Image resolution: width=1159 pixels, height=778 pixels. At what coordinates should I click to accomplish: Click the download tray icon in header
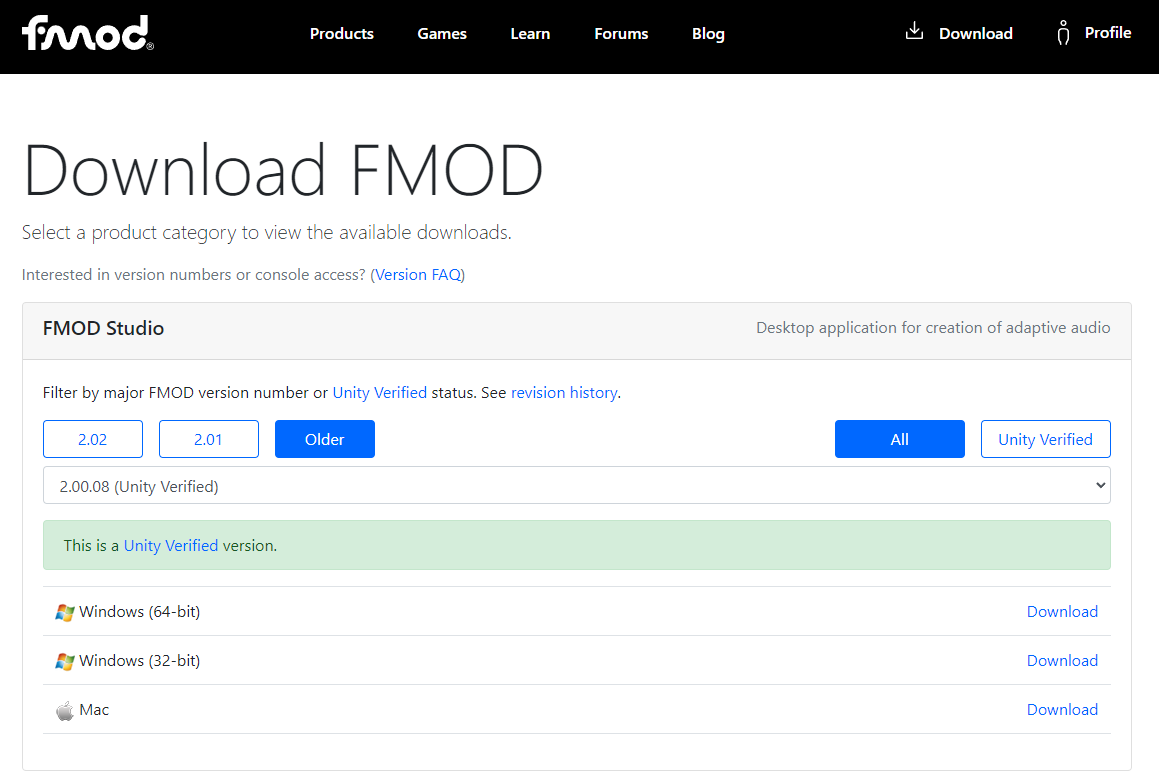click(x=914, y=31)
